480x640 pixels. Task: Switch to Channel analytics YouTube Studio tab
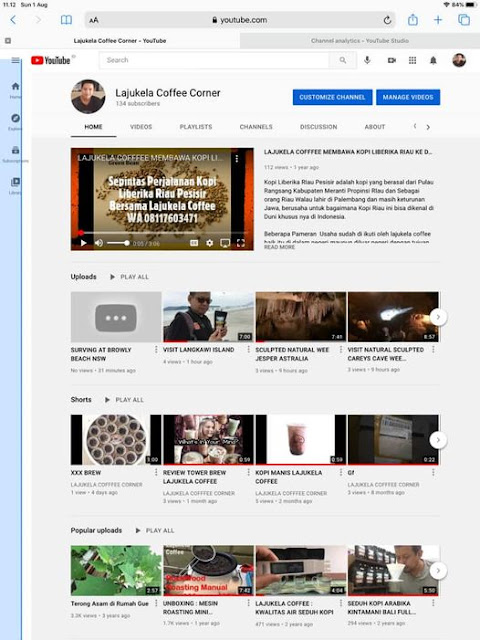(x=360, y=41)
